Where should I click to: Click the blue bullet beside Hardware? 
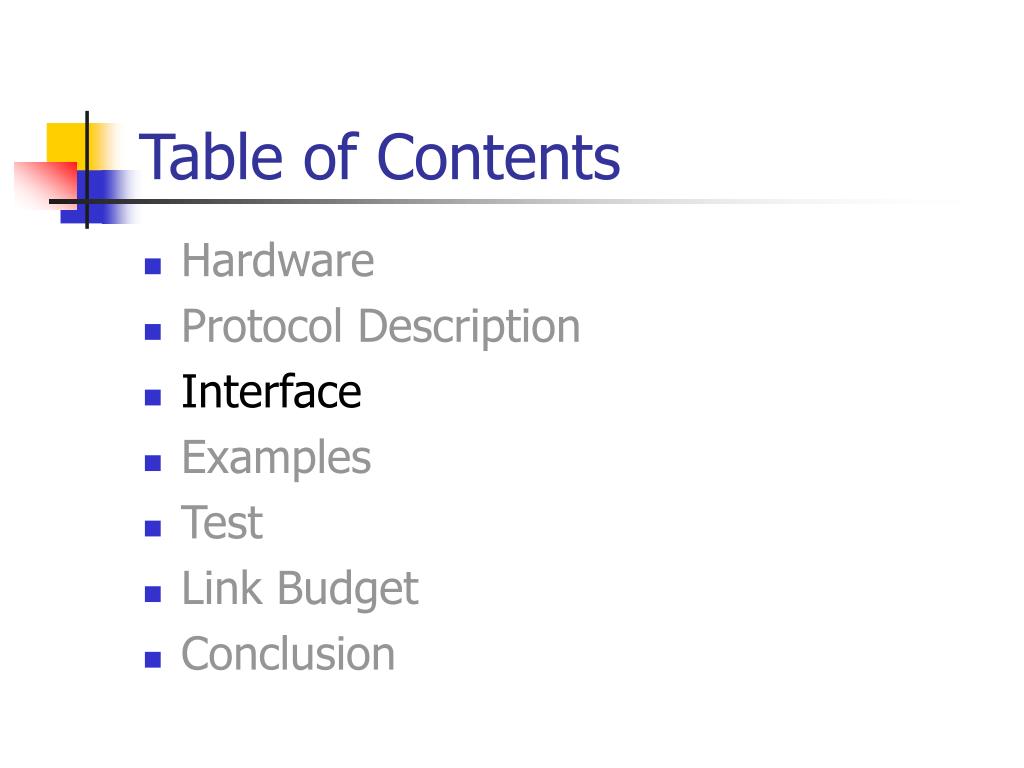pos(153,266)
